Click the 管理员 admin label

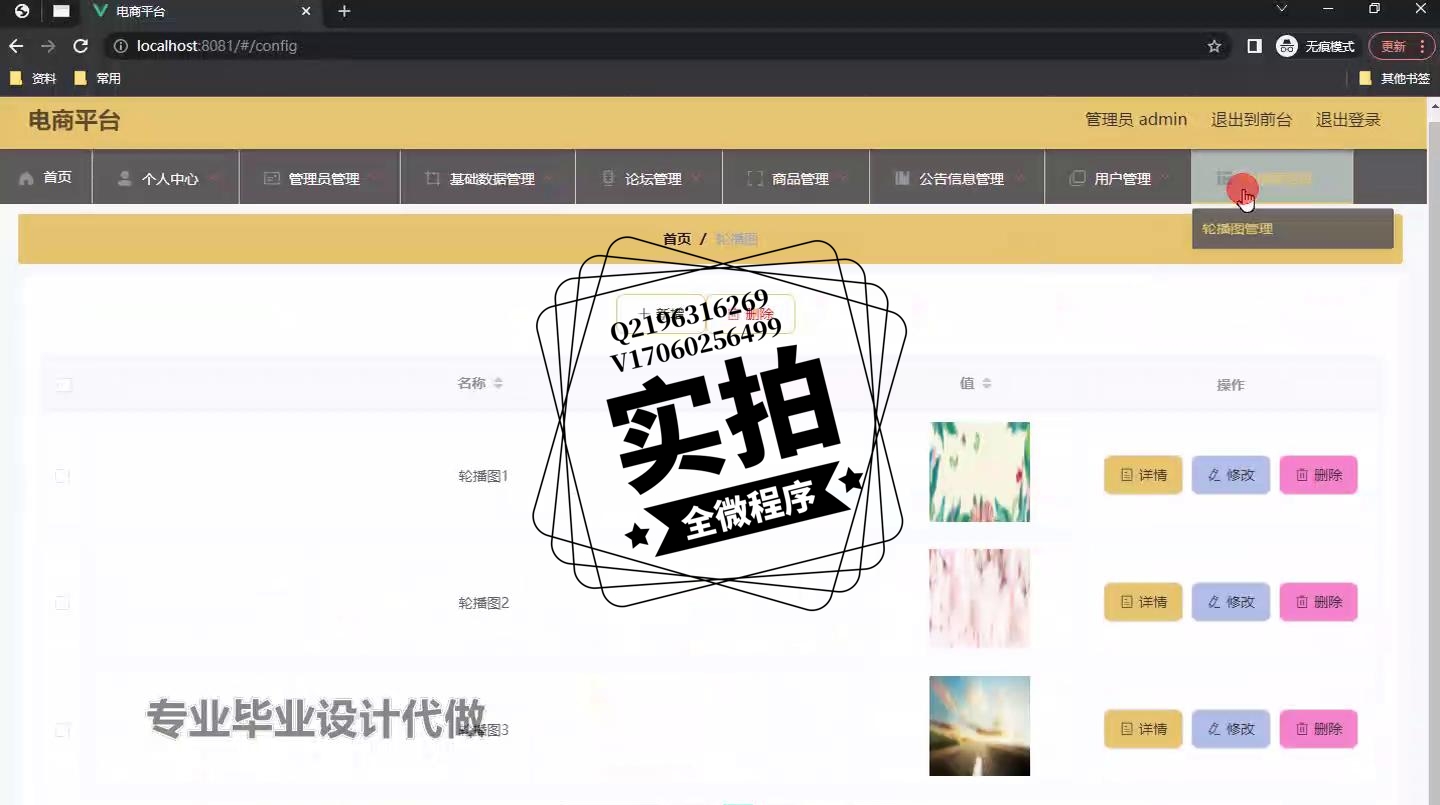tap(1136, 120)
